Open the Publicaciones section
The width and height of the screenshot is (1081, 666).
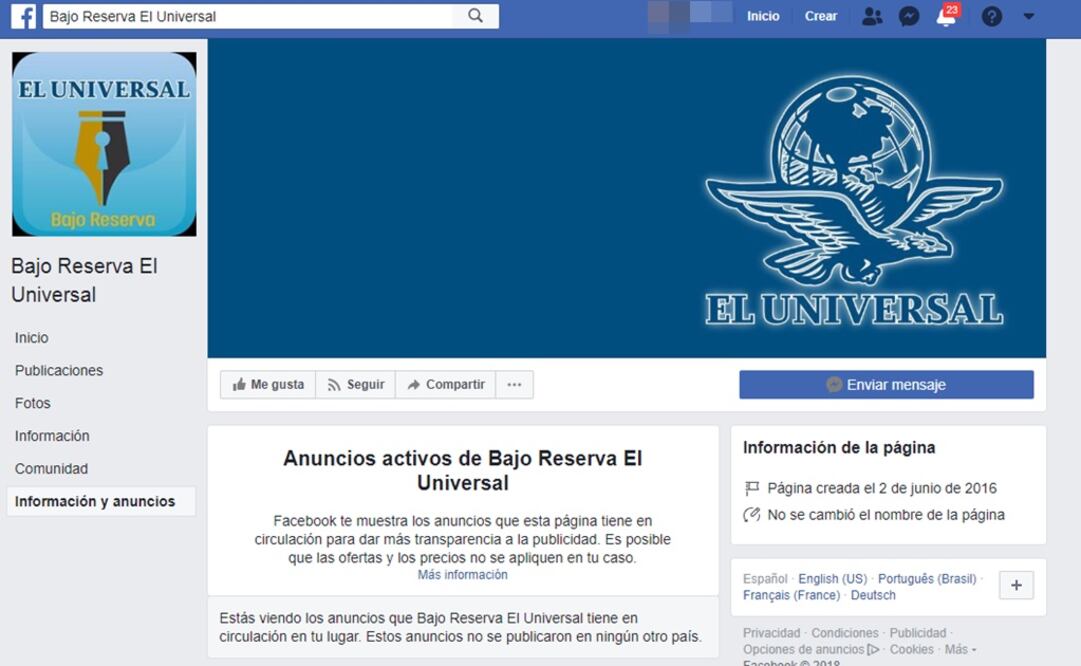coord(59,369)
